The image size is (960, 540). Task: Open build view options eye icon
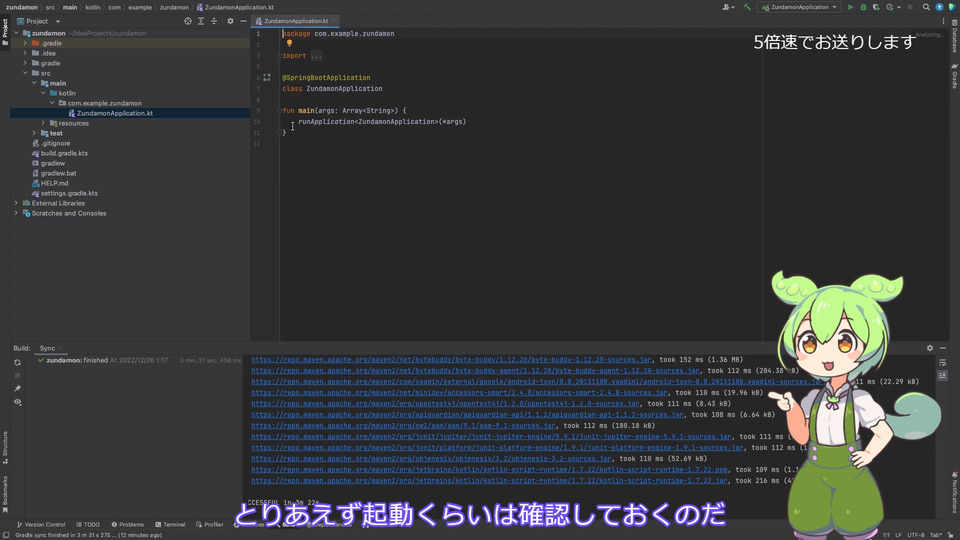[18, 402]
